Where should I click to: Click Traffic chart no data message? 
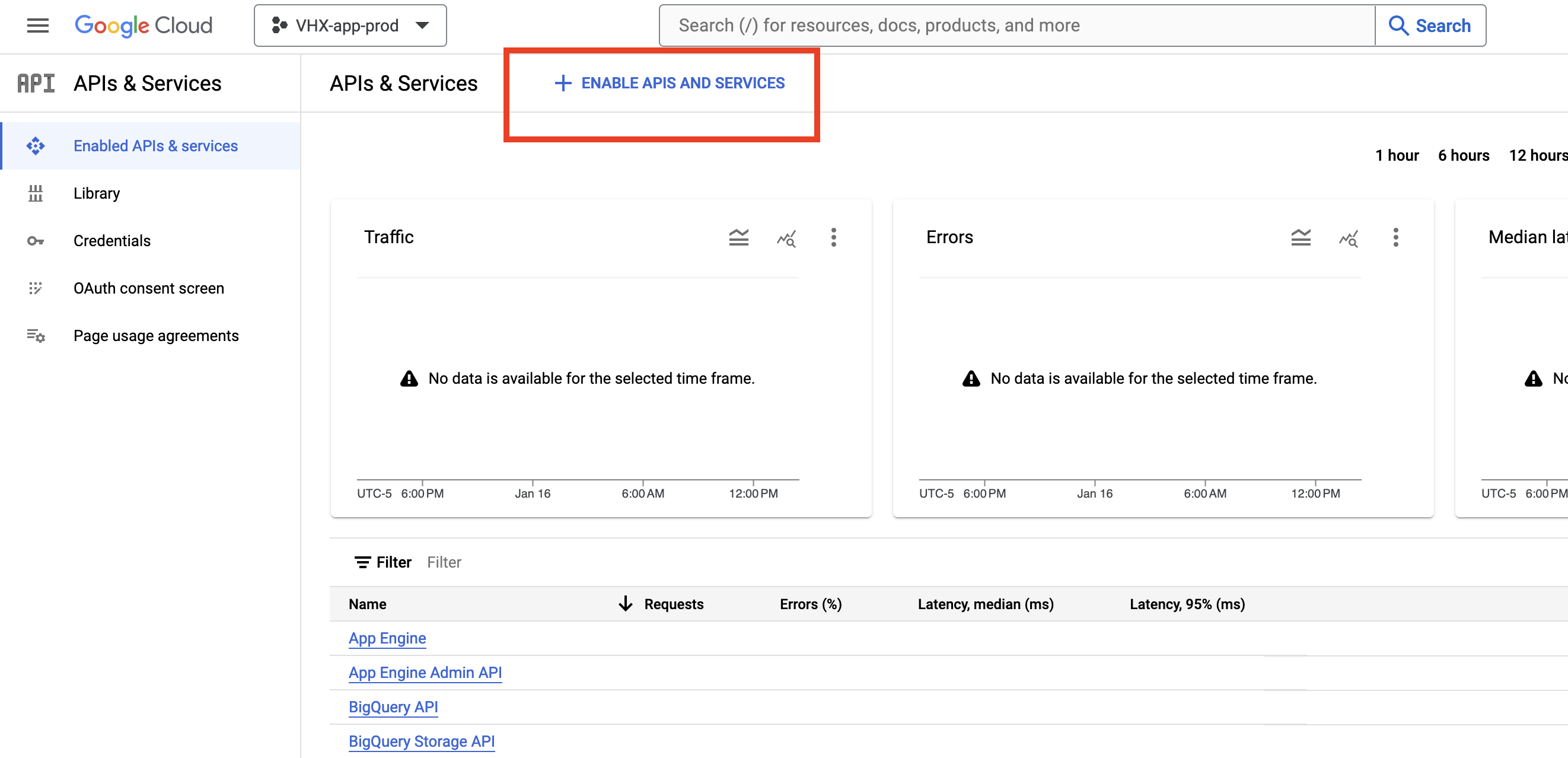(591, 378)
